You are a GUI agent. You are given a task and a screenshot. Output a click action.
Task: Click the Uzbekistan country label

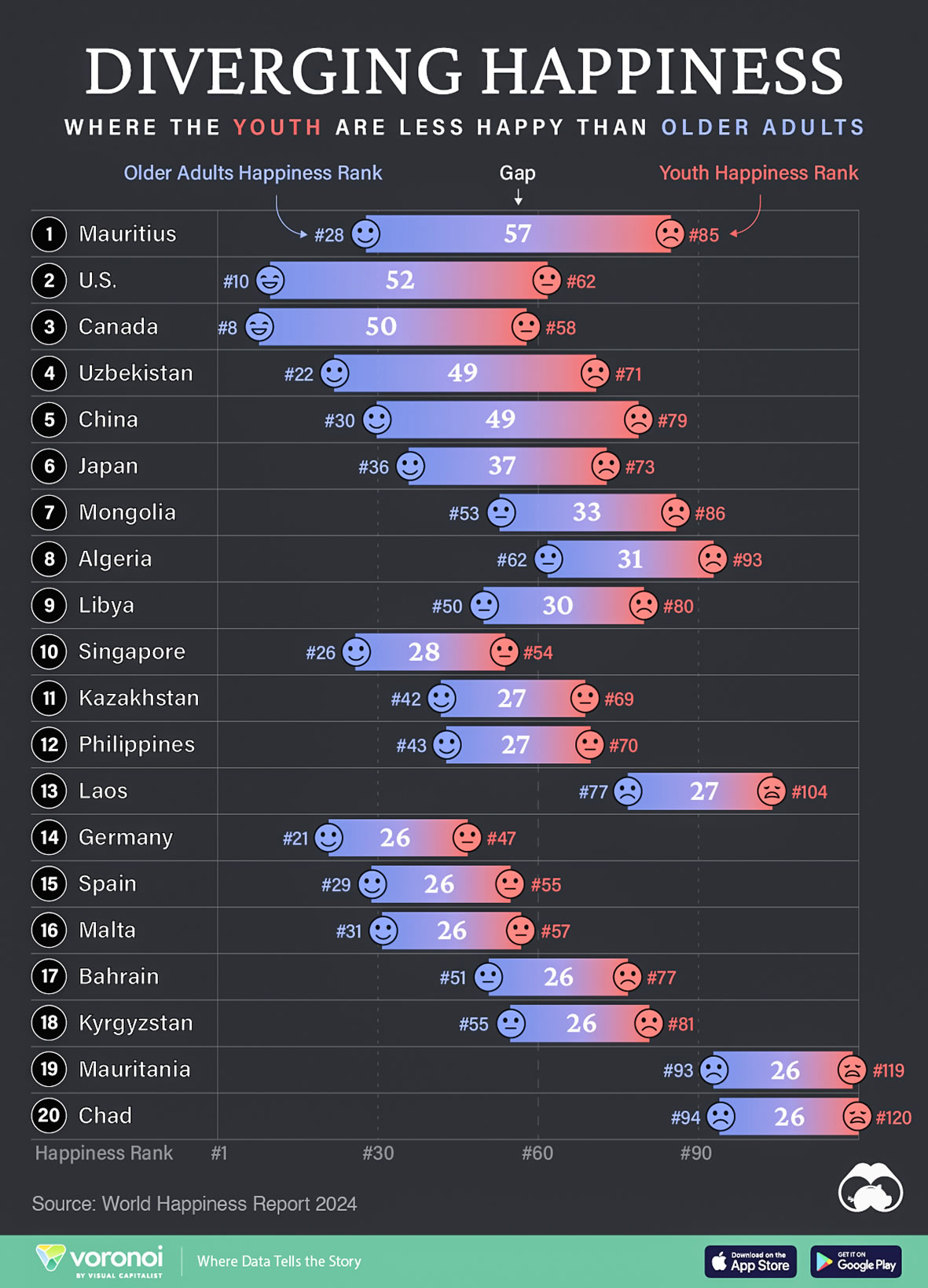[135, 373]
